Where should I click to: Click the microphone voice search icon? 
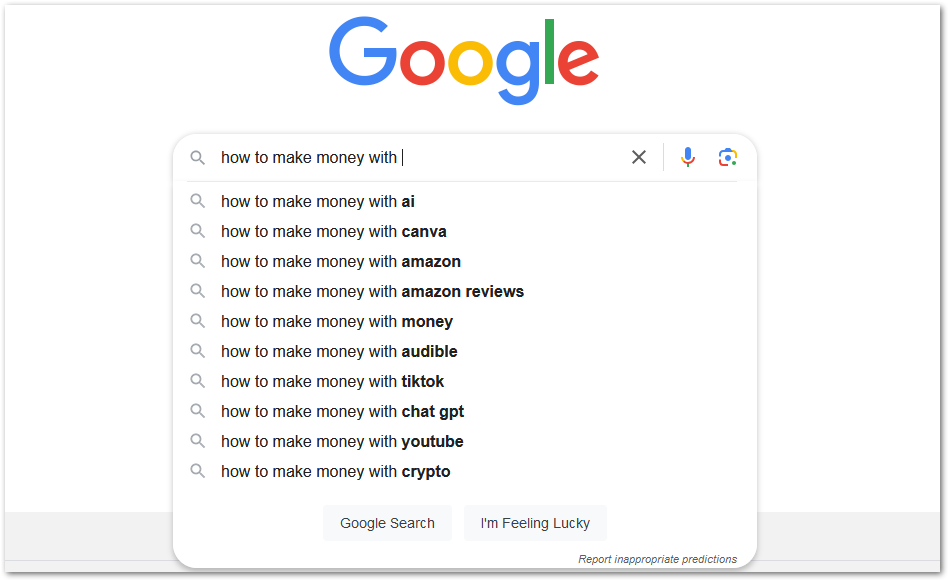(x=688, y=157)
